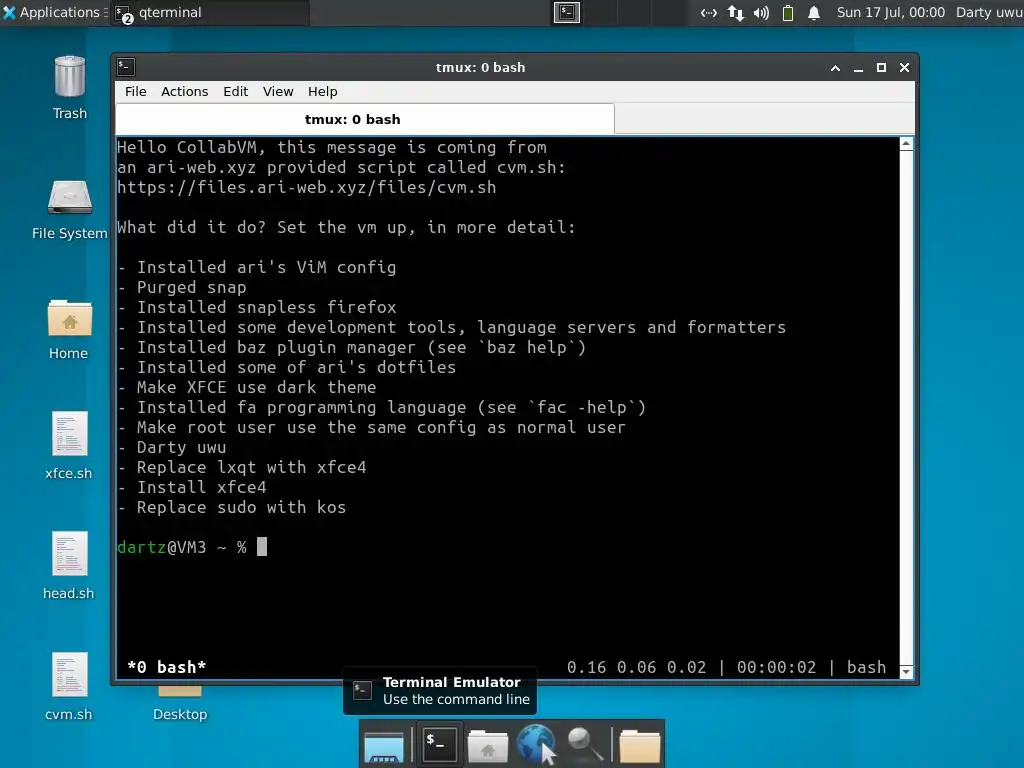Viewport: 1024px width, 768px height.
Task: Open the File System drive icon
Action: [x=70, y=197]
